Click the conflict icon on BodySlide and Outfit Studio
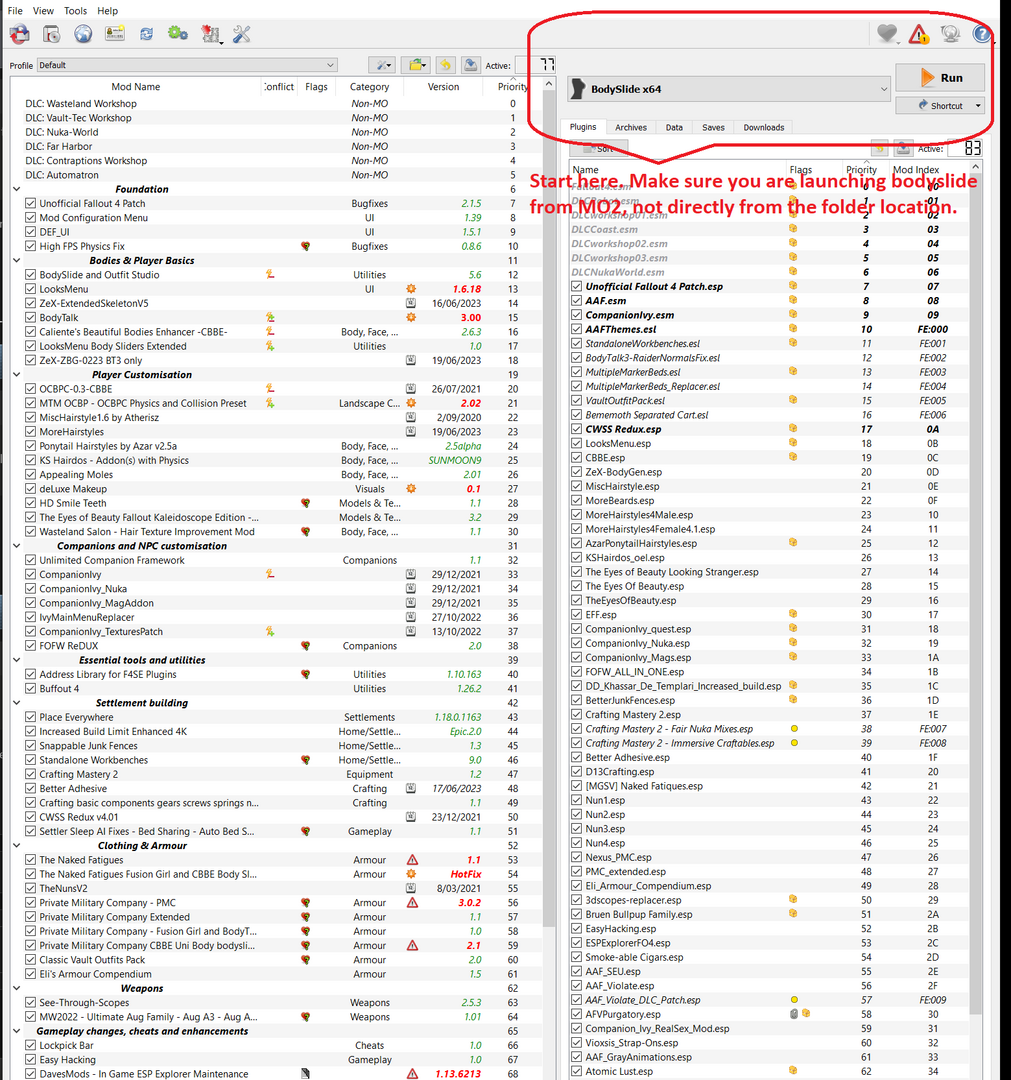This screenshot has height=1080, width=1011. click(x=270, y=274)
